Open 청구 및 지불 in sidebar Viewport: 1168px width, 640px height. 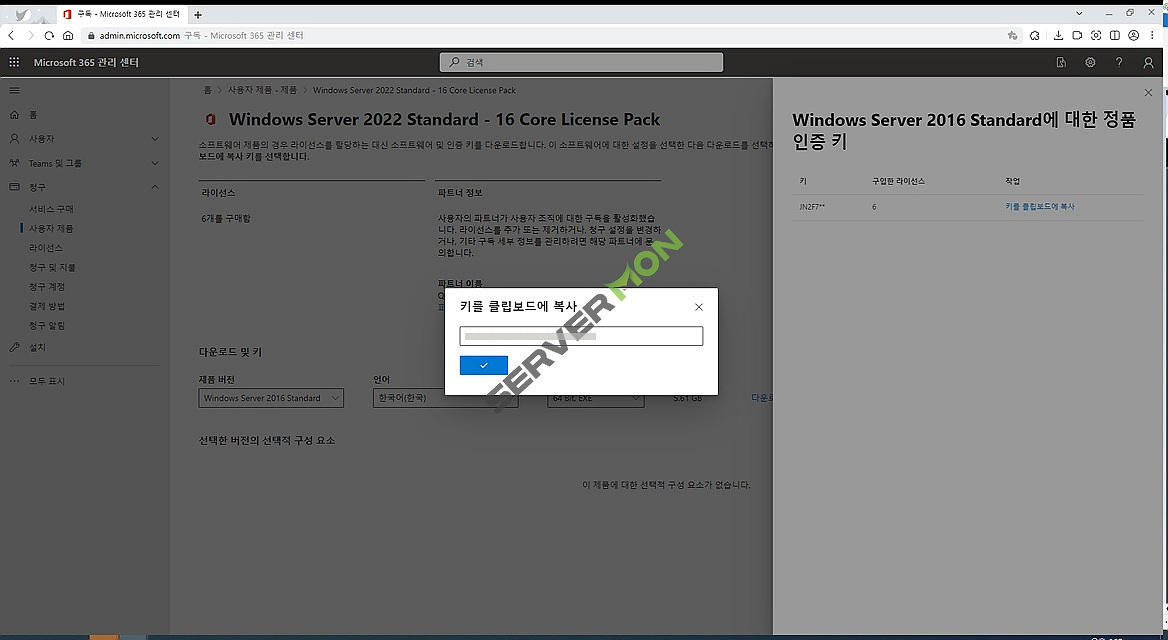point(52,267)
